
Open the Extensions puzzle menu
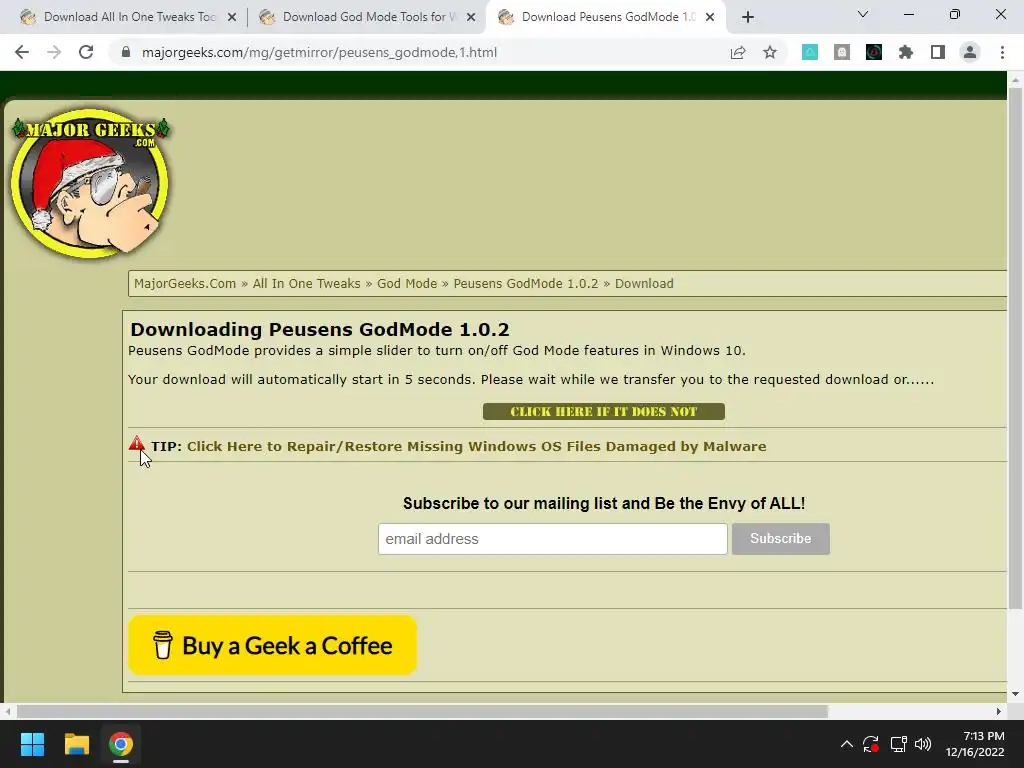click(906, 52)
